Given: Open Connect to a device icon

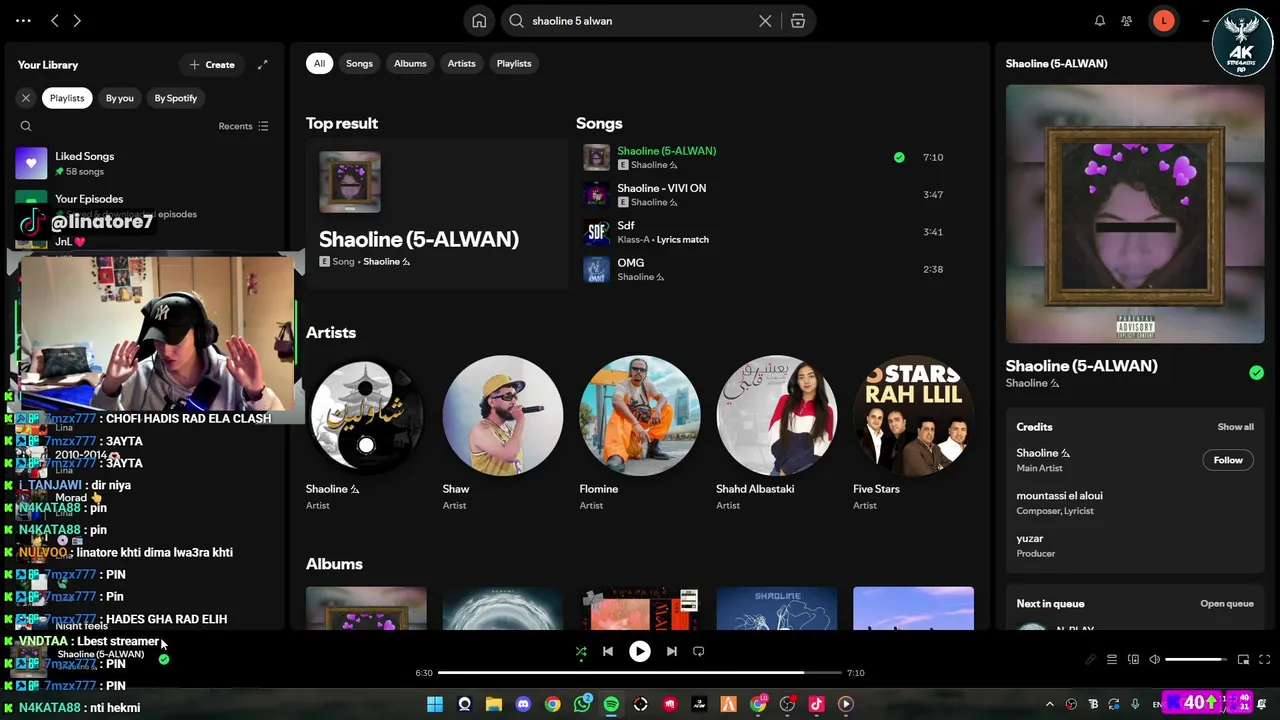Looking at the screenshot, I should point(1133,660).
